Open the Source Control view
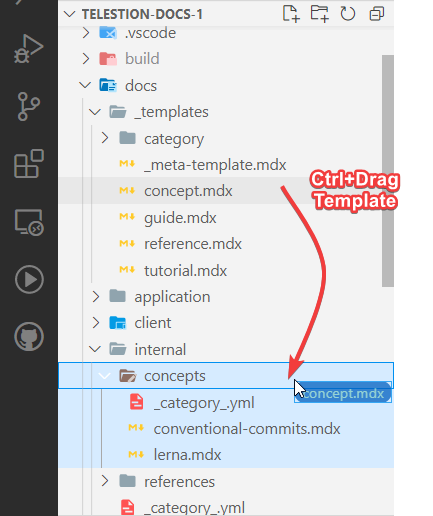433x516 pixels. pyautogui.click(x=29, y=106)
